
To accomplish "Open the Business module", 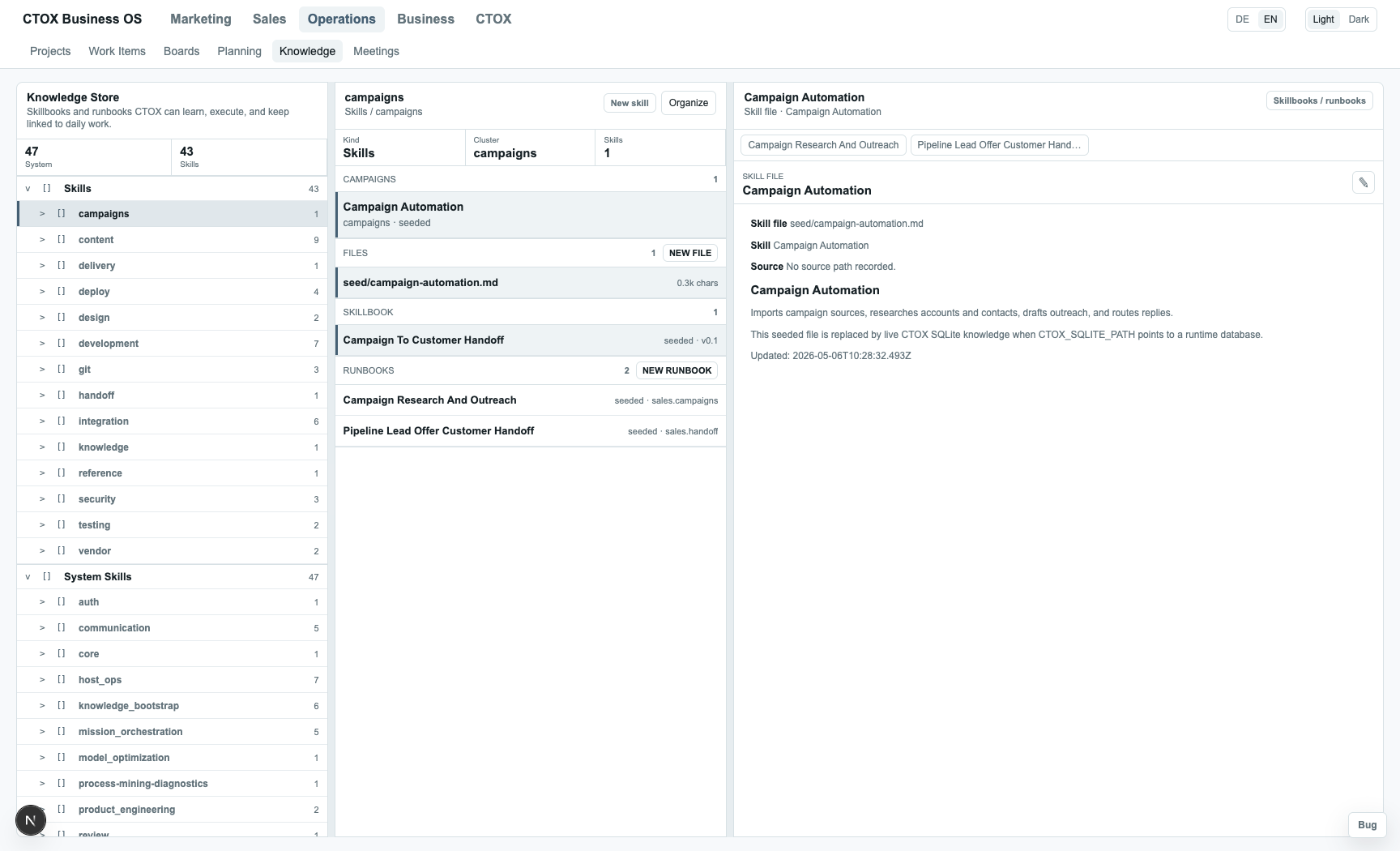I will tap(425, 19).
